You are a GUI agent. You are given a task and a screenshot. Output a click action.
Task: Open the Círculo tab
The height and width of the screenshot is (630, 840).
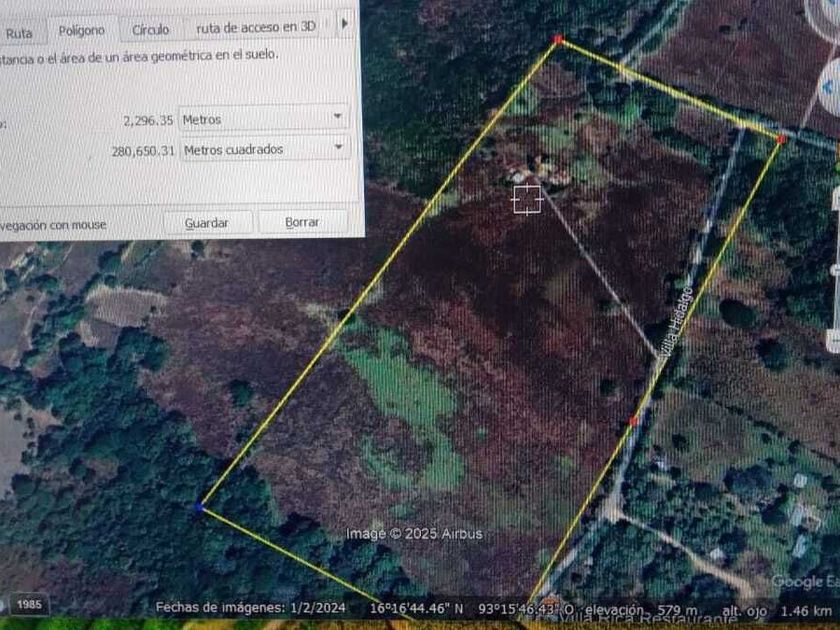(151, 30)
